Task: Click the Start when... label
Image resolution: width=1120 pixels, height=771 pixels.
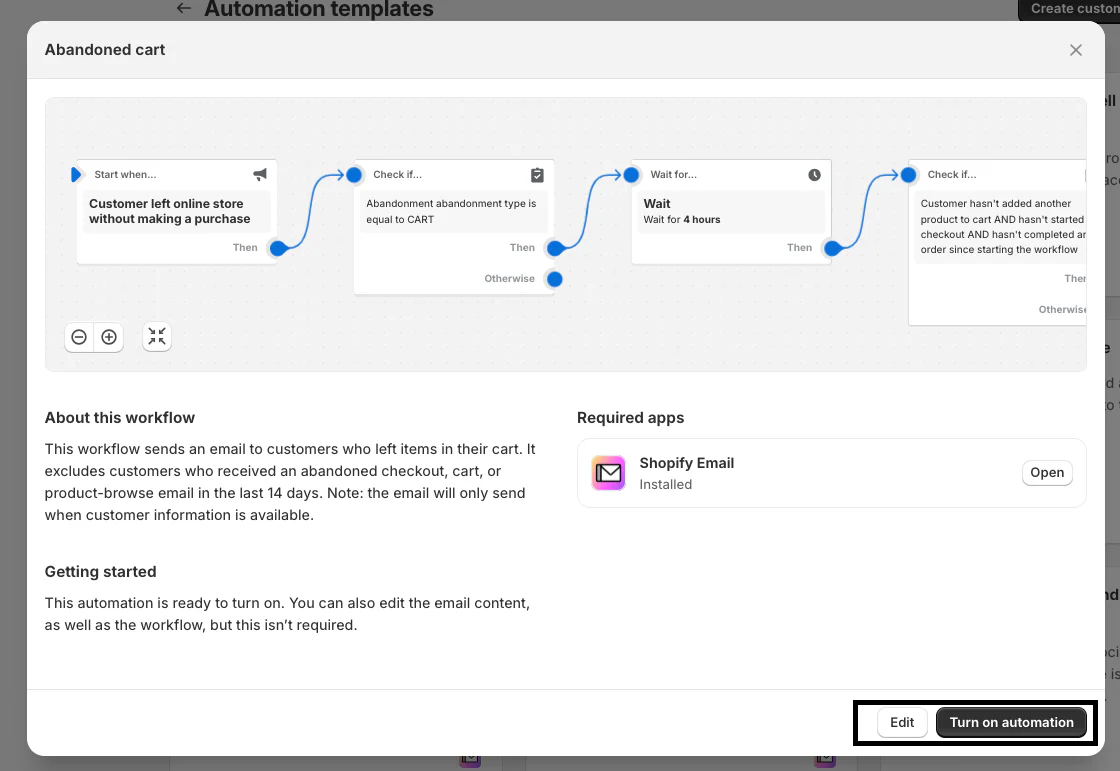Action: [x=125, y=174]
